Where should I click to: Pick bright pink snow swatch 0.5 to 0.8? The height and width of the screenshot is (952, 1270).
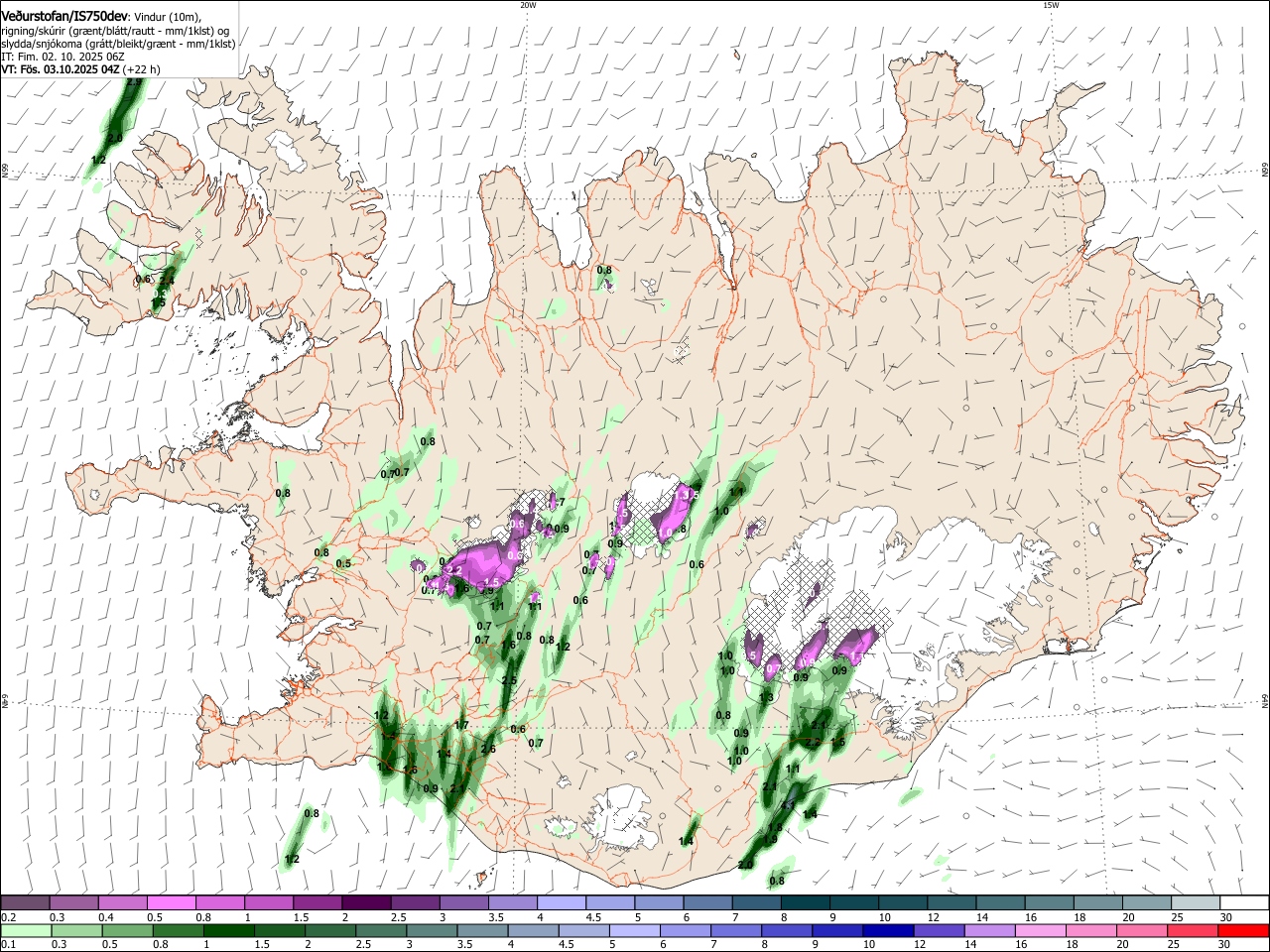point(172,902)
